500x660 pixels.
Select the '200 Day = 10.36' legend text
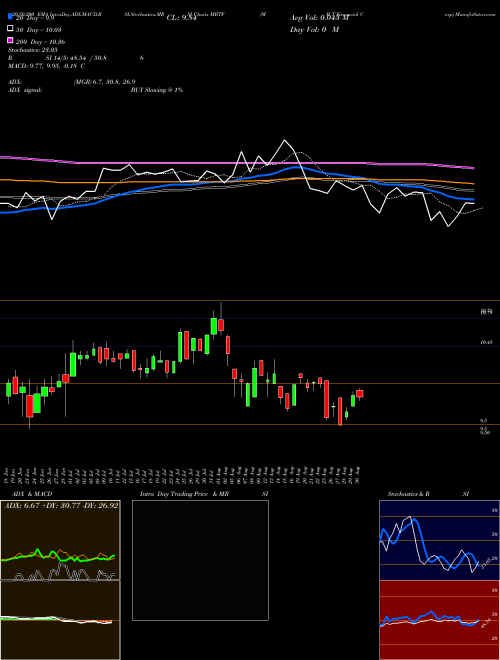(40, 42)
